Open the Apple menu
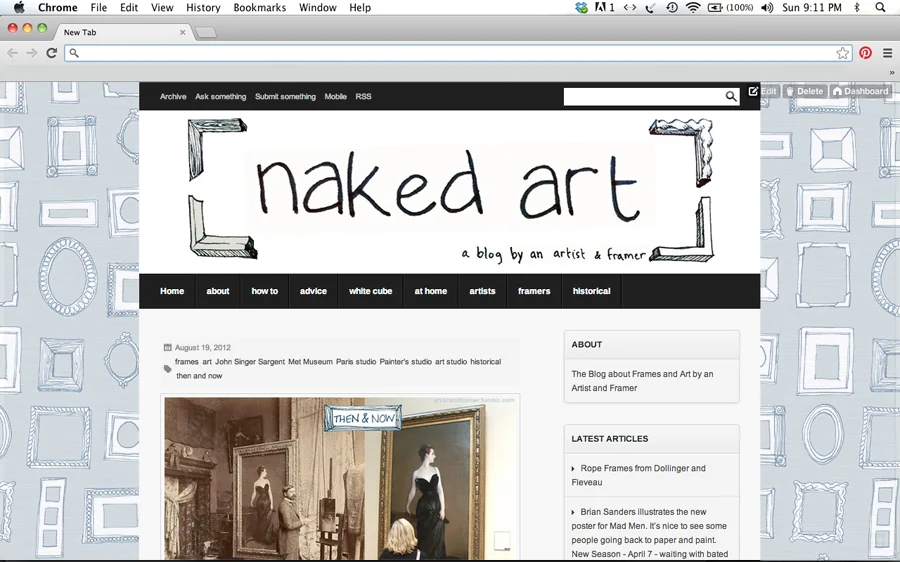This screenshot has width=900, height=562. tap(19, 7)
